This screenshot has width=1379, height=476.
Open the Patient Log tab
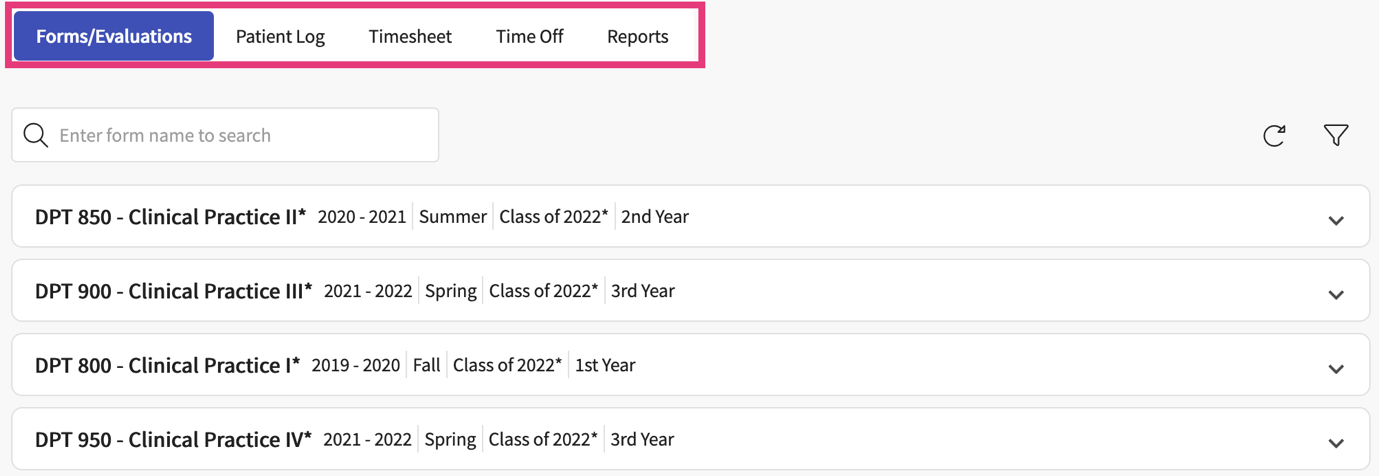280,36
